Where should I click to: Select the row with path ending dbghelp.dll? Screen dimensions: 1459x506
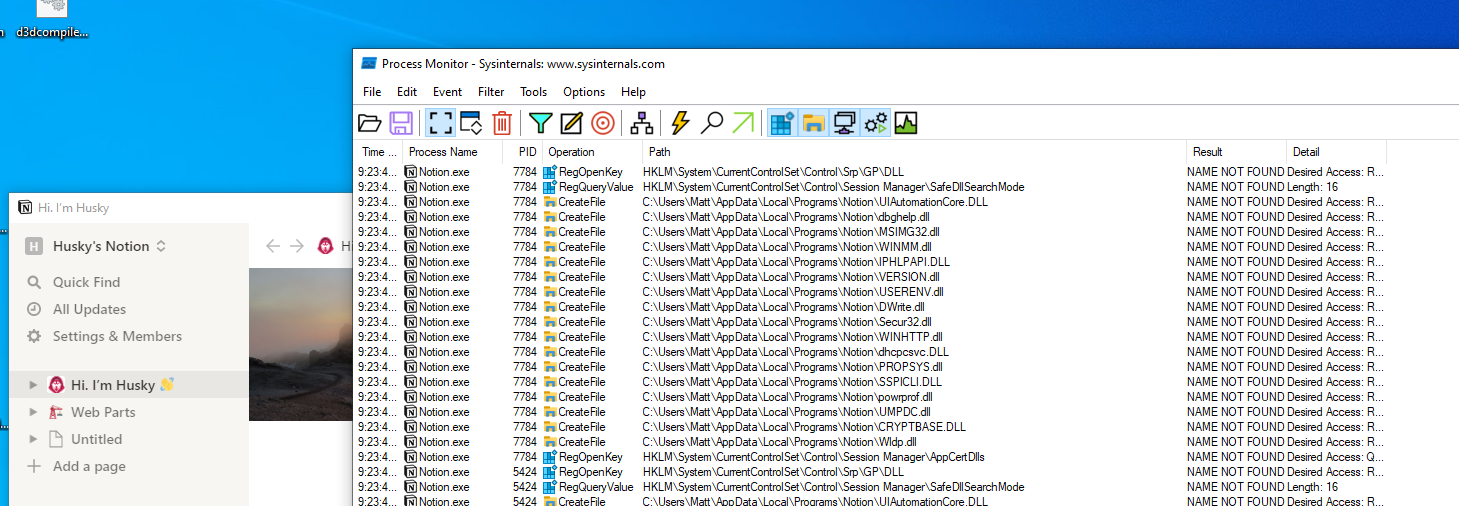871,217
